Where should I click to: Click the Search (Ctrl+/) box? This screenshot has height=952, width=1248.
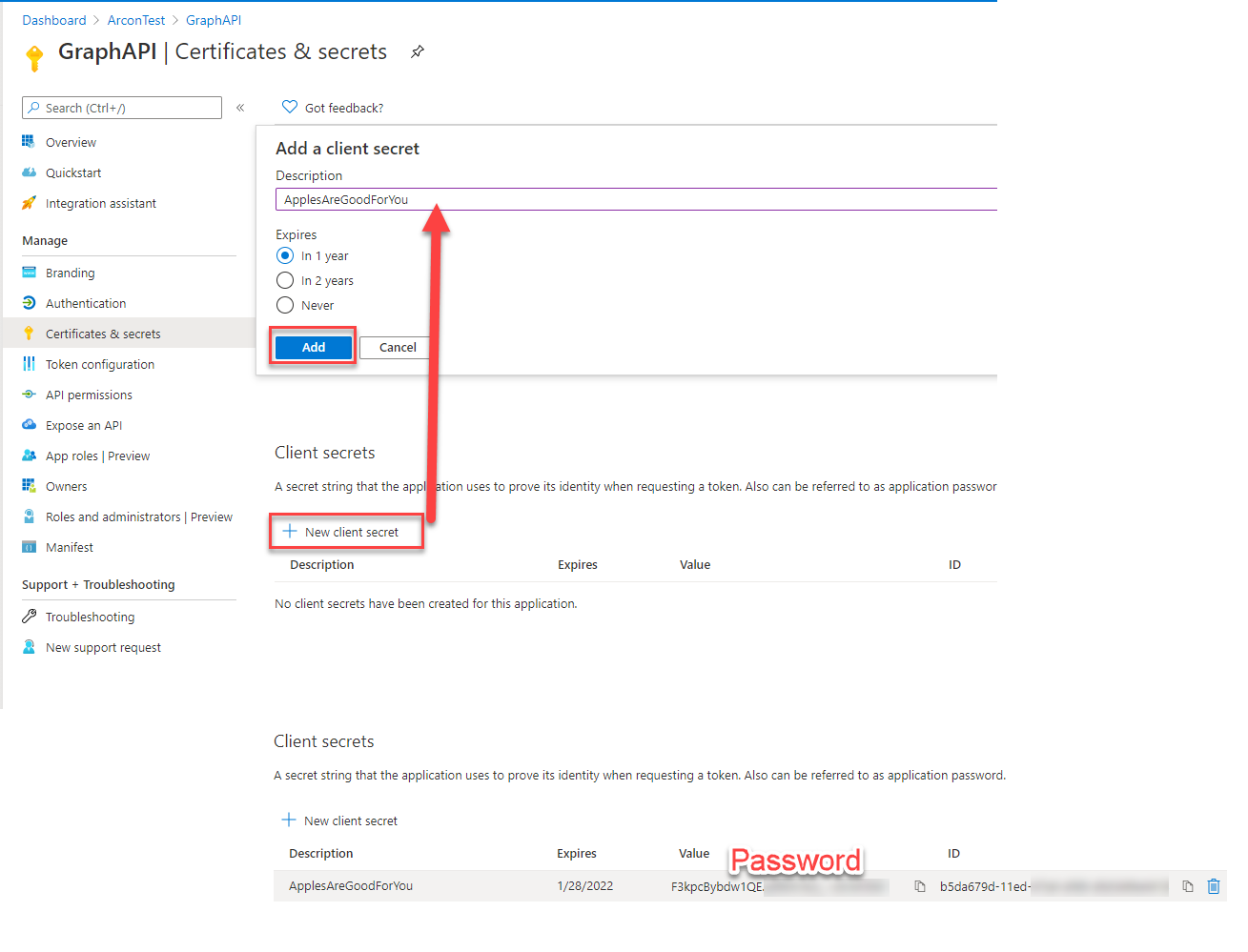(122, 108)
